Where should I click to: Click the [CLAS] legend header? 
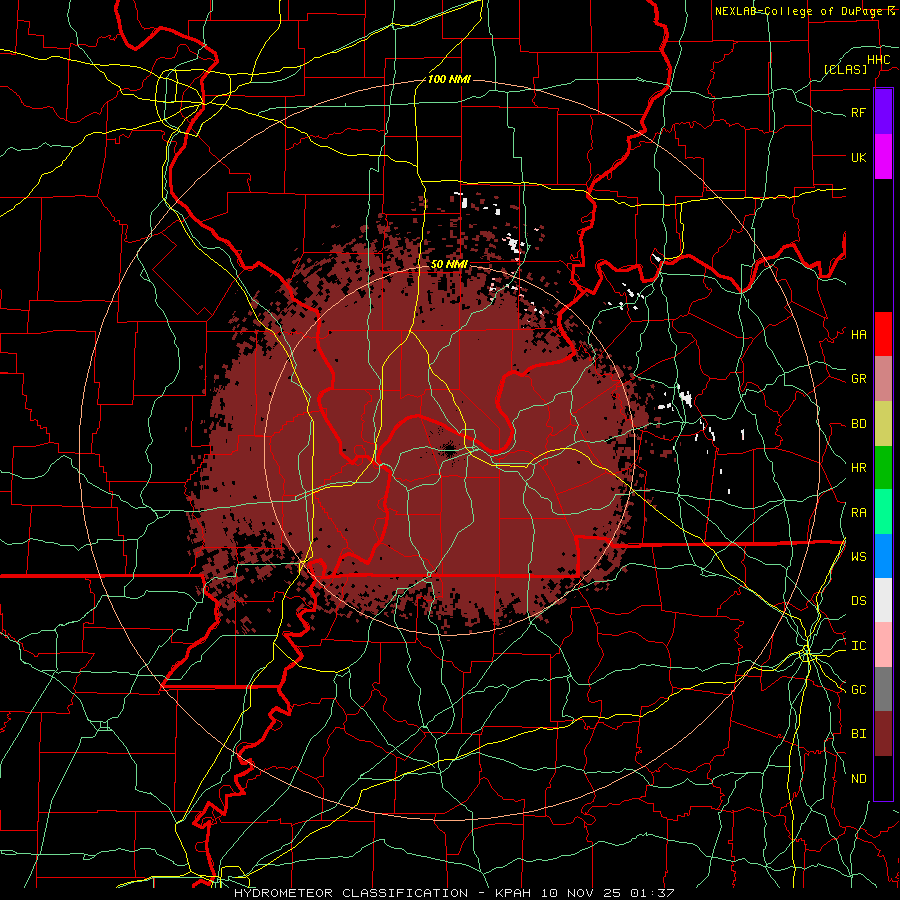click(x=845, y=69)
